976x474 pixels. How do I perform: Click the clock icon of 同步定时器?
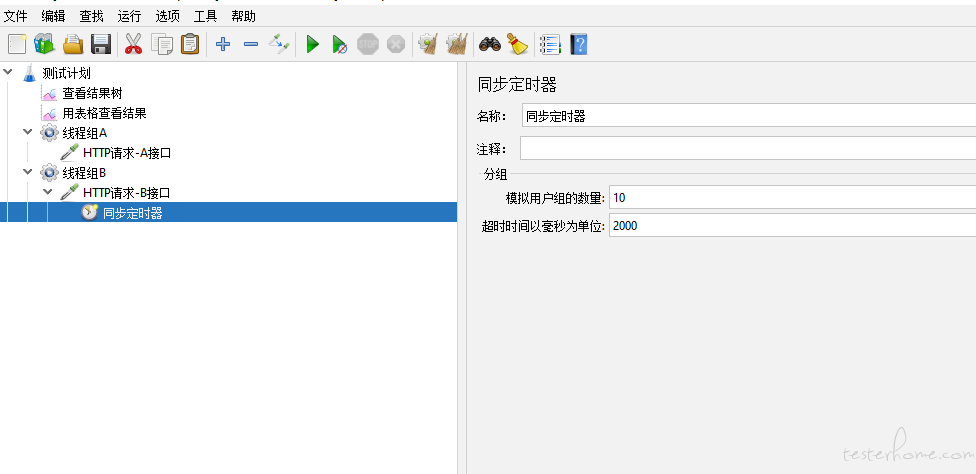(90, 212)
